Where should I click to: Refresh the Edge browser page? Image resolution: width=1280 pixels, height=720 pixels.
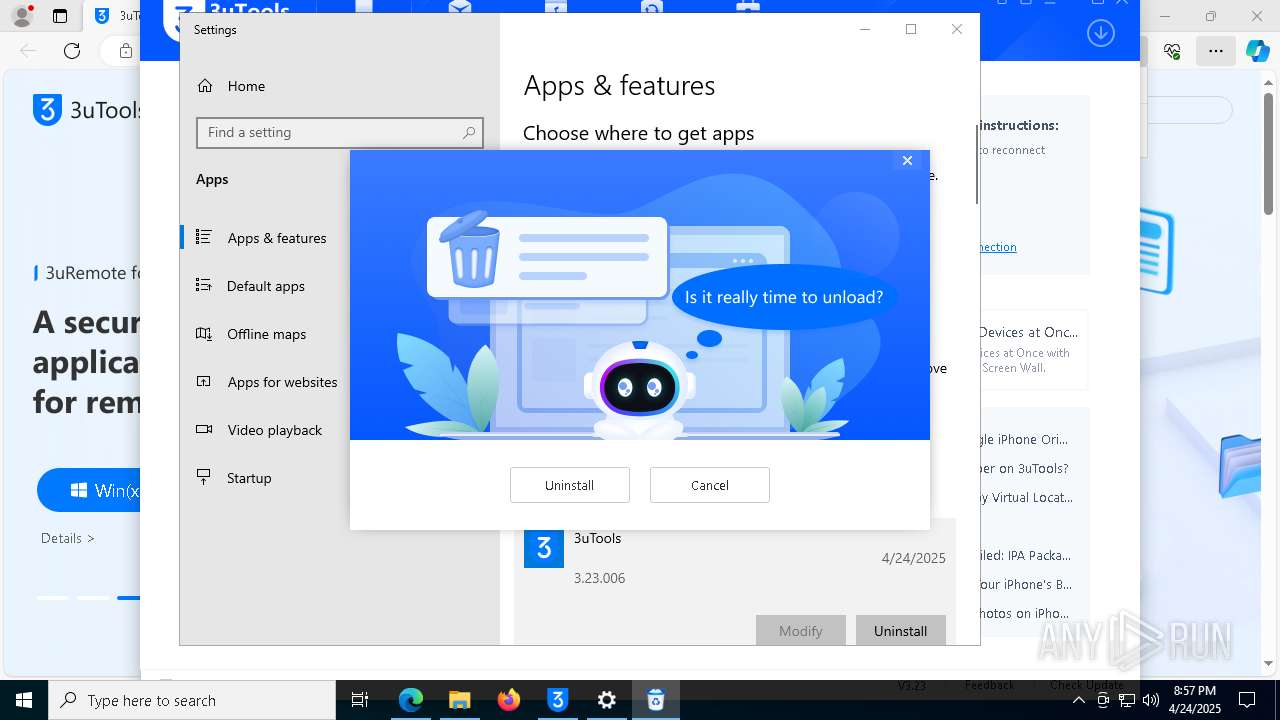pos(72,50)
